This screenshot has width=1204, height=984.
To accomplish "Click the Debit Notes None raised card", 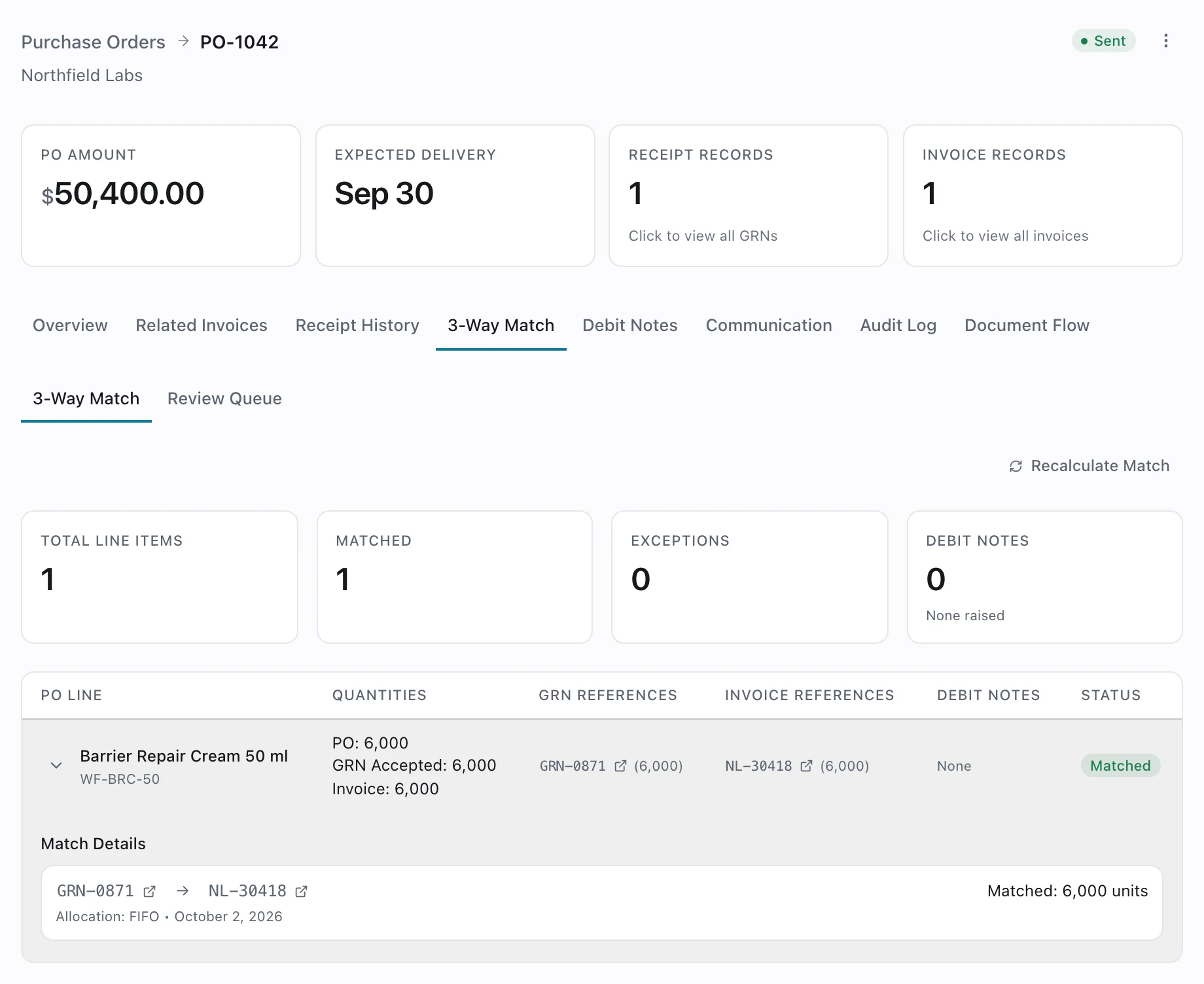I will point(1044,577).
